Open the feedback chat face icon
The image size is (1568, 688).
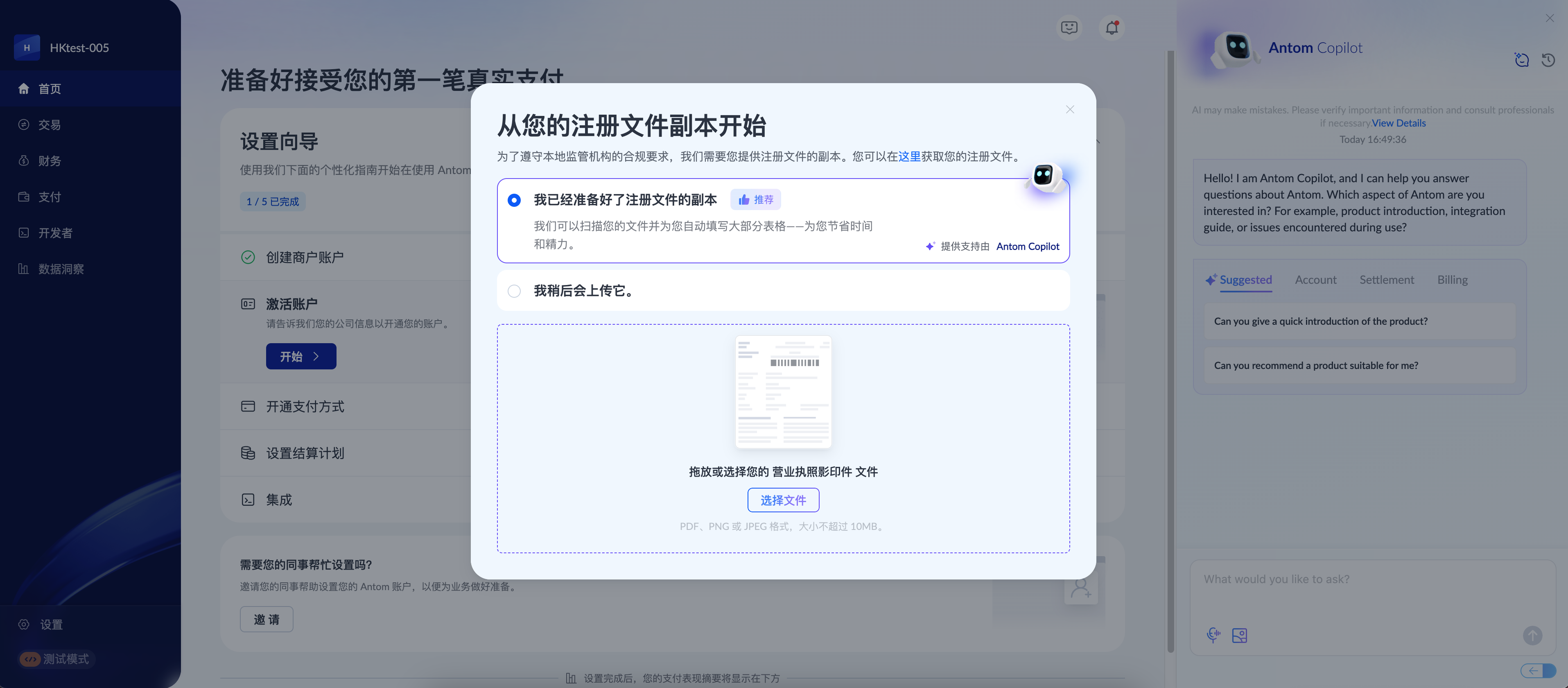pyautogui.click(x=1069, y=27)
